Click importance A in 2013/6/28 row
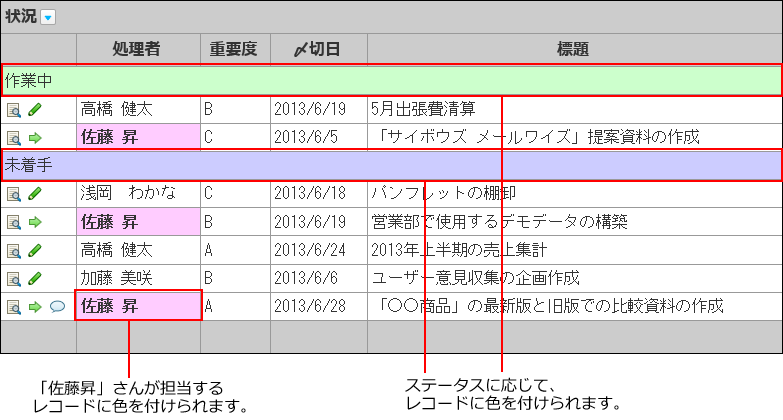Viewport: 783px width, 420px height. tap(208, 306)
